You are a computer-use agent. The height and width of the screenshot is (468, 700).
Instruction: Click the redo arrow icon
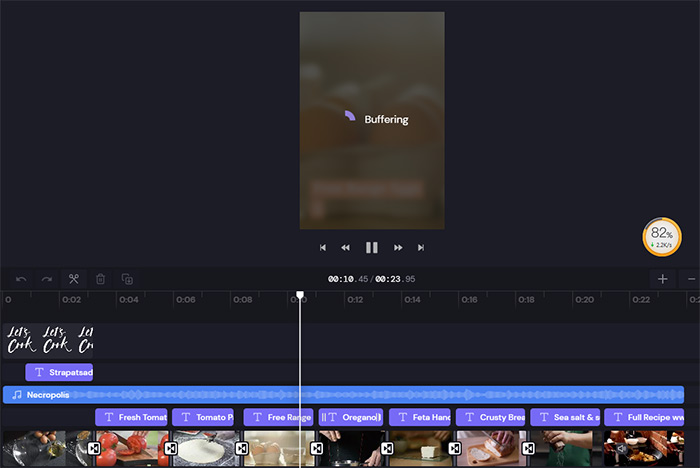coord(47,280)
